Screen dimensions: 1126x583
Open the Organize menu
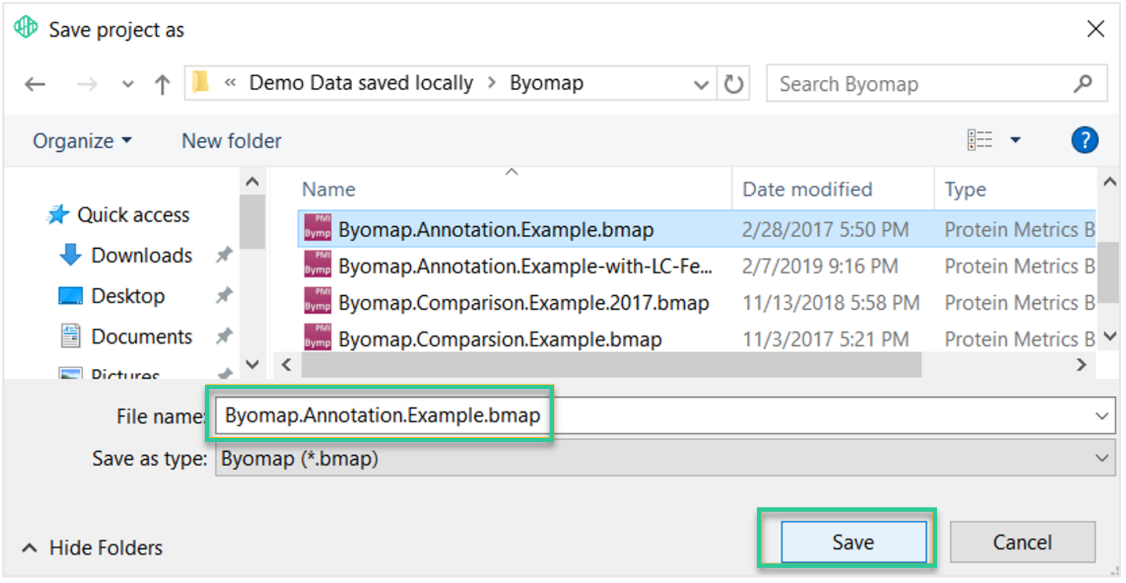pyautogui.click(x=82, y=141)
